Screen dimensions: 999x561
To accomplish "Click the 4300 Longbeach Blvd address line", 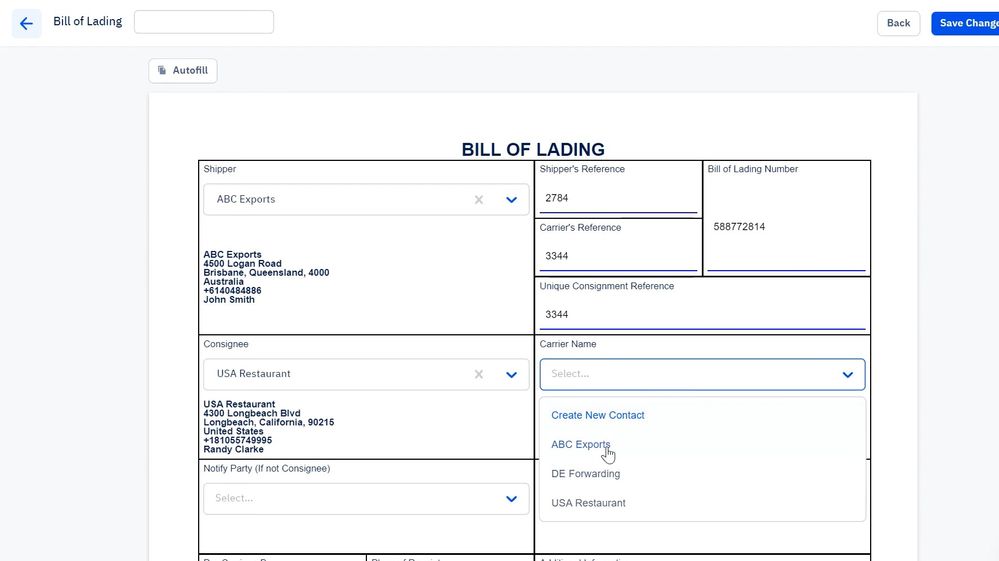I will coord(252,413).
